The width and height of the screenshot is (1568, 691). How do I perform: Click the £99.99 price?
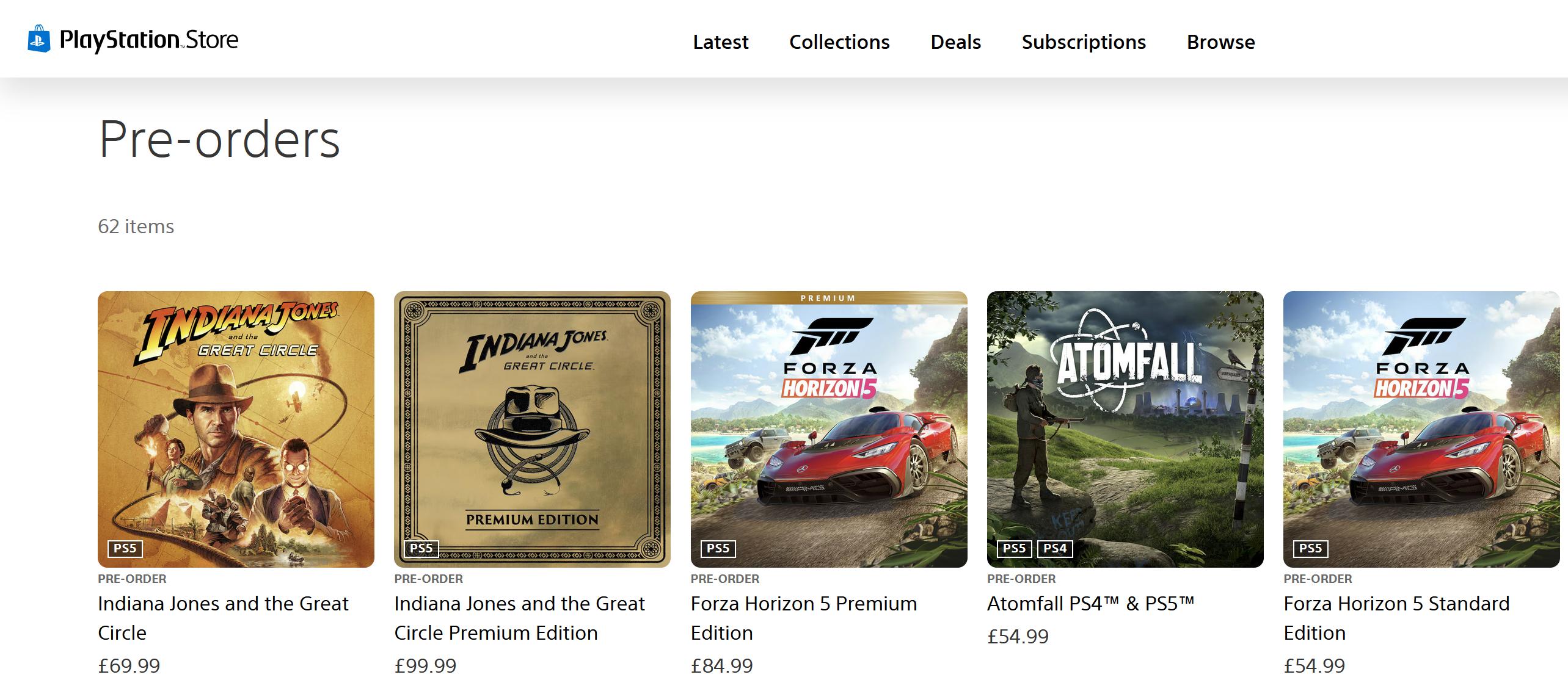click(425, 665)
